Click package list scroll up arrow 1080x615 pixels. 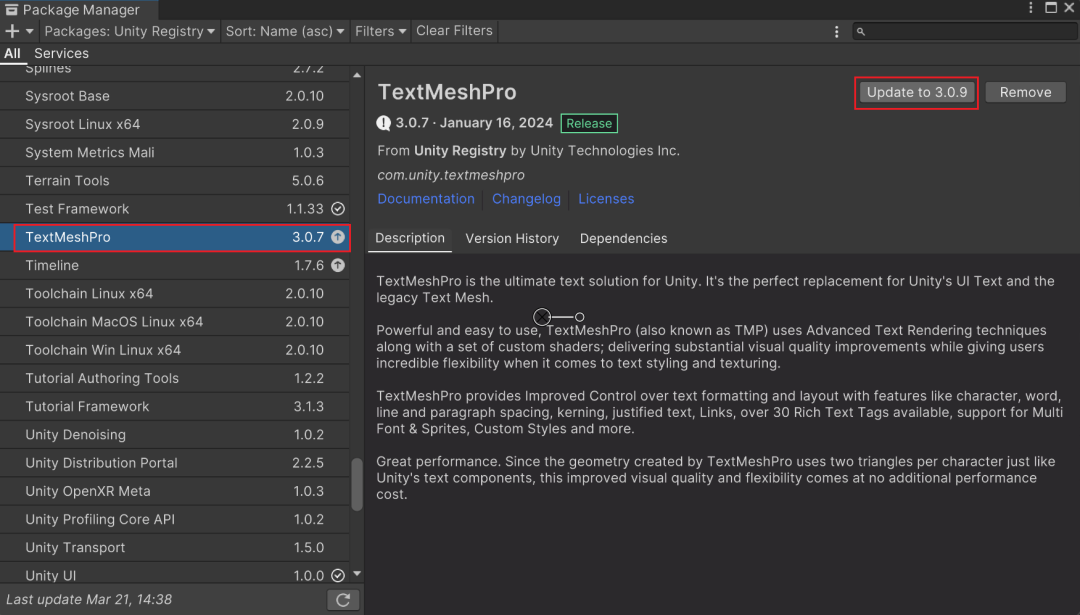point(357,74)
